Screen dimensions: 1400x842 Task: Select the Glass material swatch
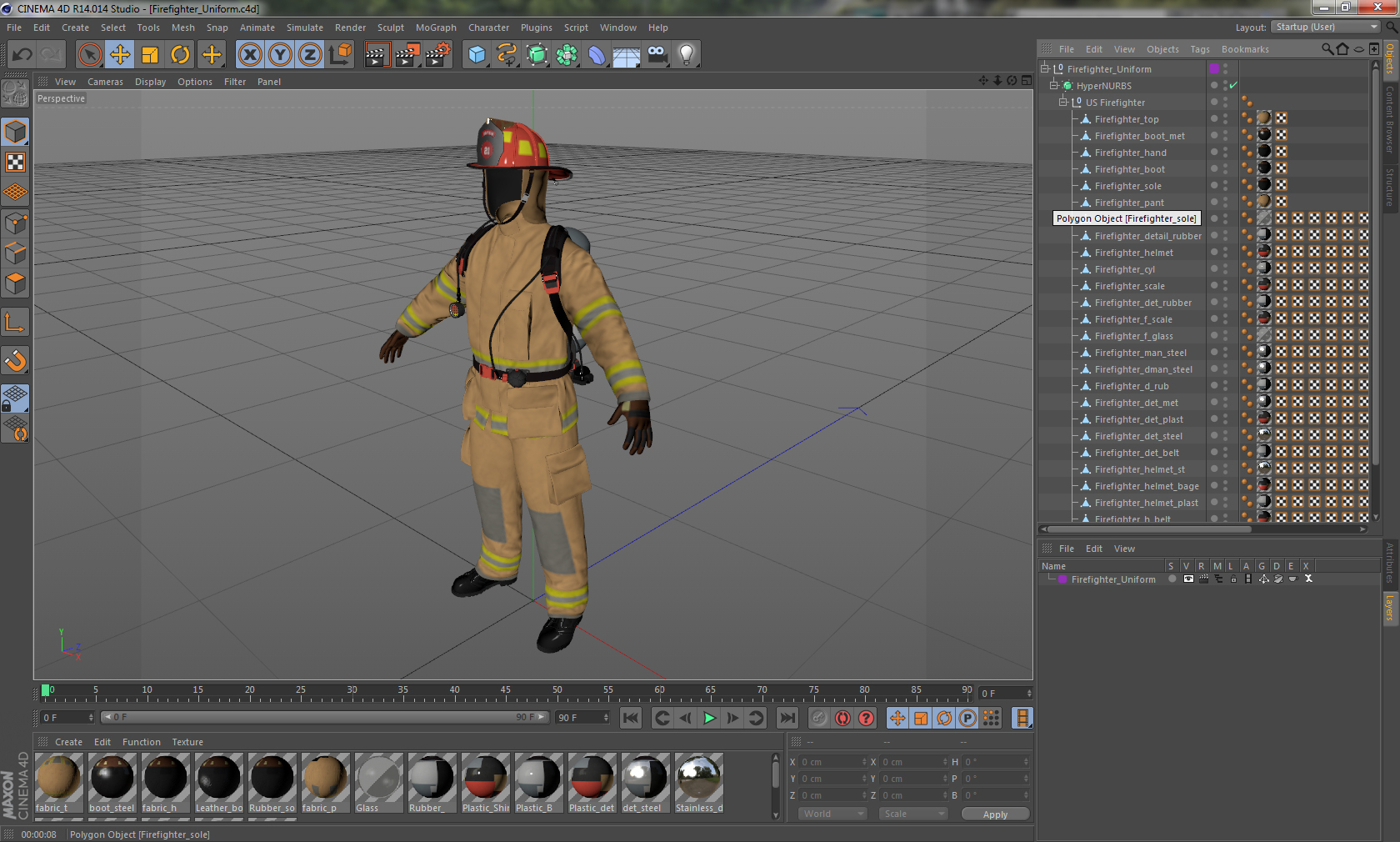click(379, 783)
